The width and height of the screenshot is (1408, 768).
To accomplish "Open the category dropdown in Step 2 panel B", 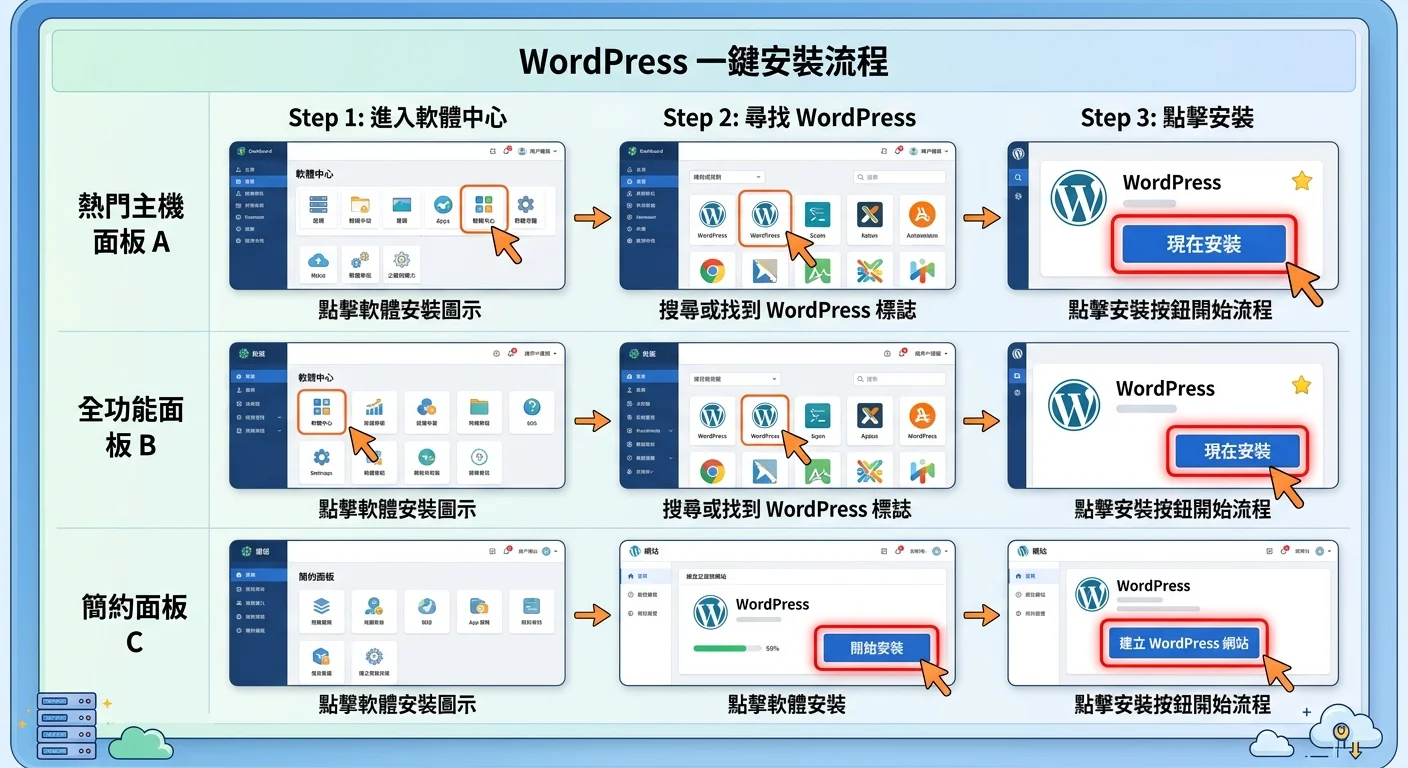I will (735, 379).
